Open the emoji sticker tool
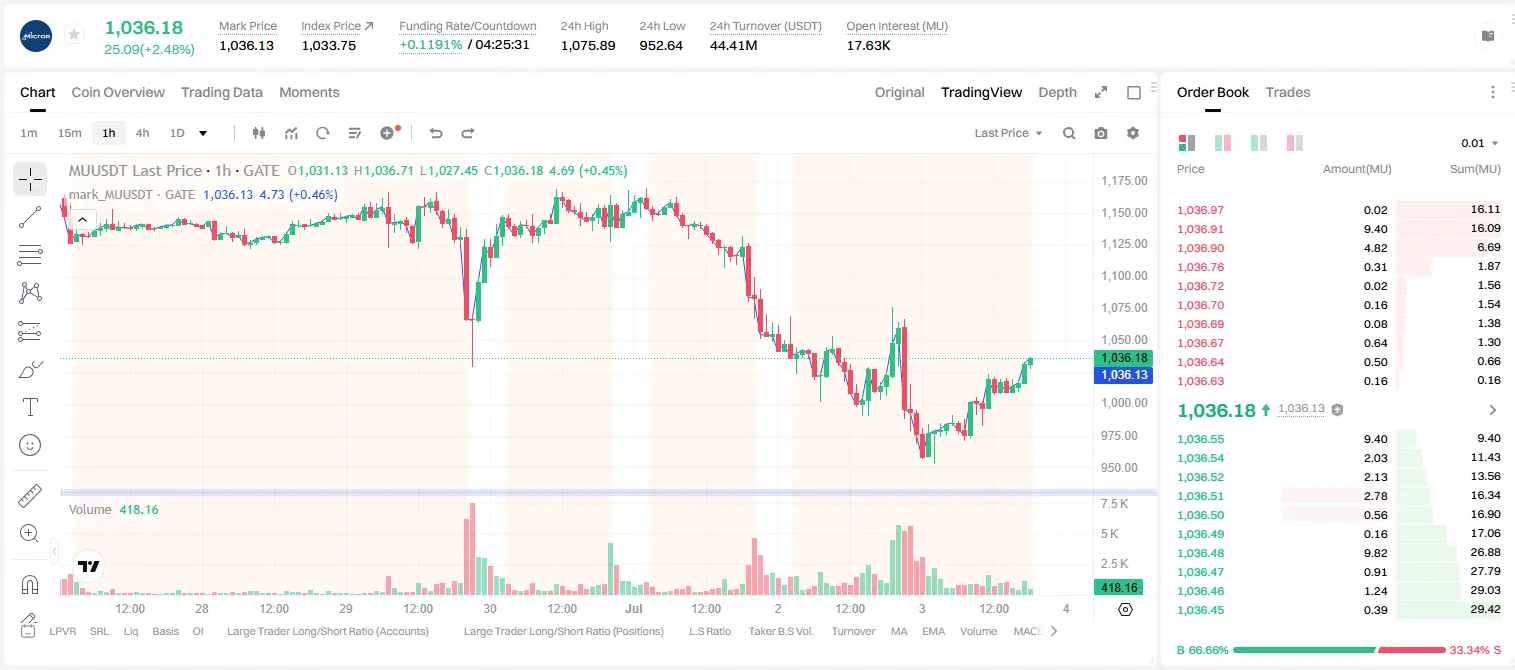The image size is (1515, 670). tap(30, 445)
